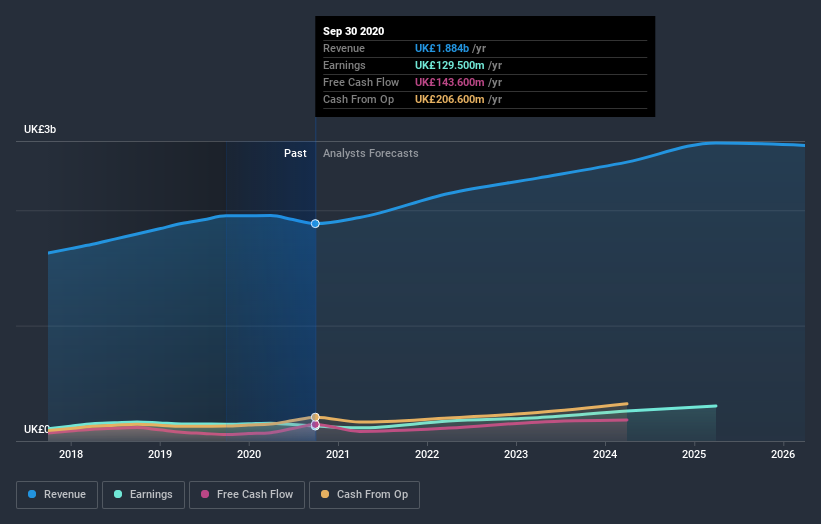Toggle the Earnings legend button
Viewport: 821px width, 524px height.
pos(143,495)
